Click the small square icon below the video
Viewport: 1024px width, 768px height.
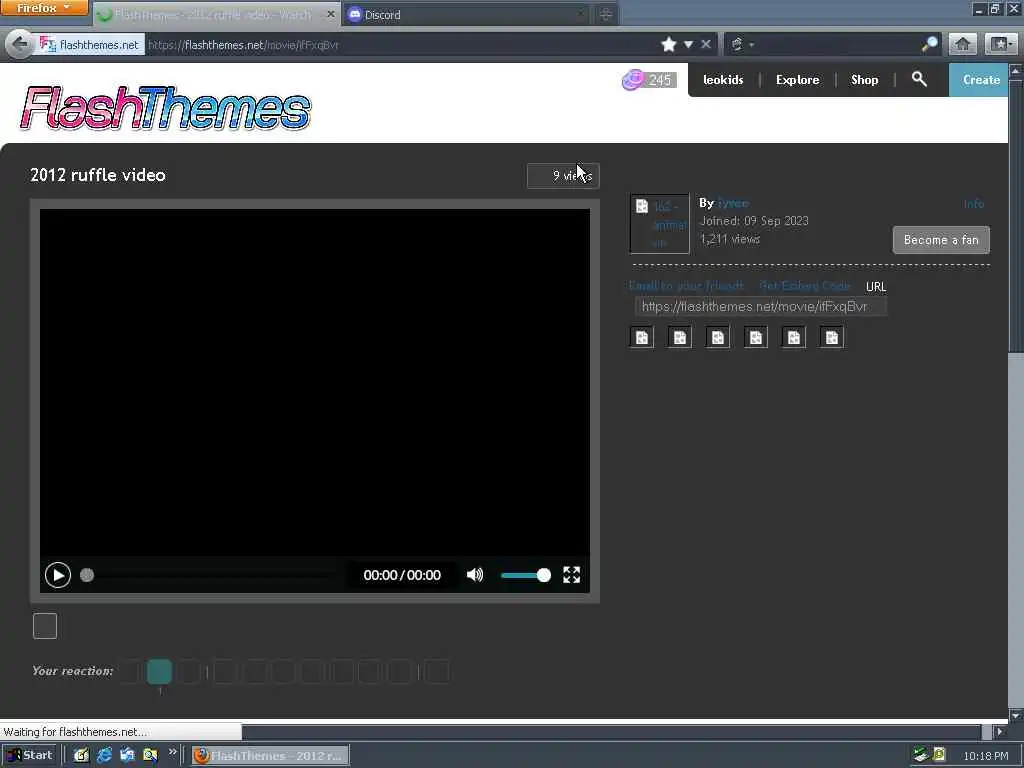point(45,626)
